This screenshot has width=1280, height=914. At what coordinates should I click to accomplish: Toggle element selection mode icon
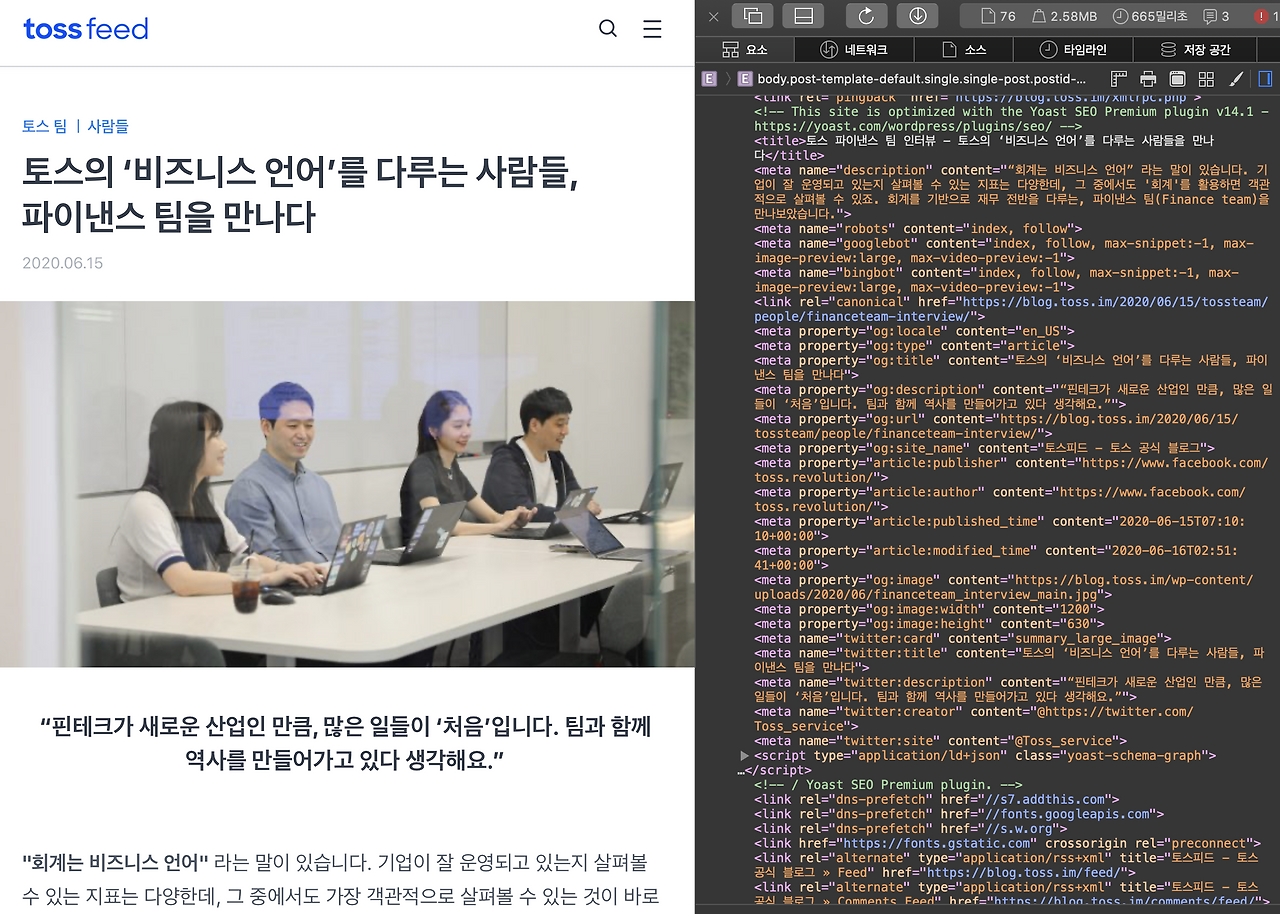pos(754,15)
